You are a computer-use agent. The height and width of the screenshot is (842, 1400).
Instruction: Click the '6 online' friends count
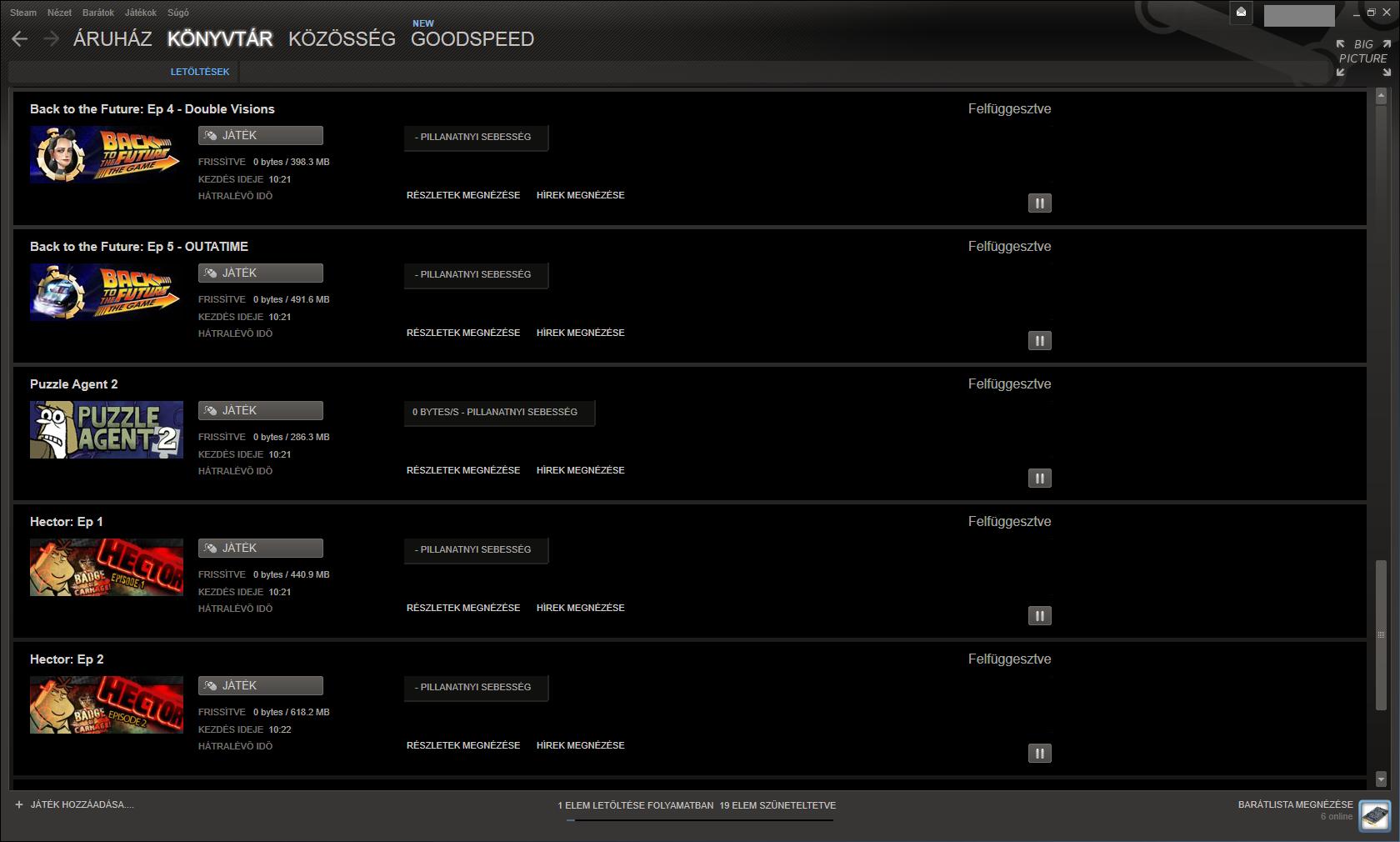click(x=1337, y=817)
